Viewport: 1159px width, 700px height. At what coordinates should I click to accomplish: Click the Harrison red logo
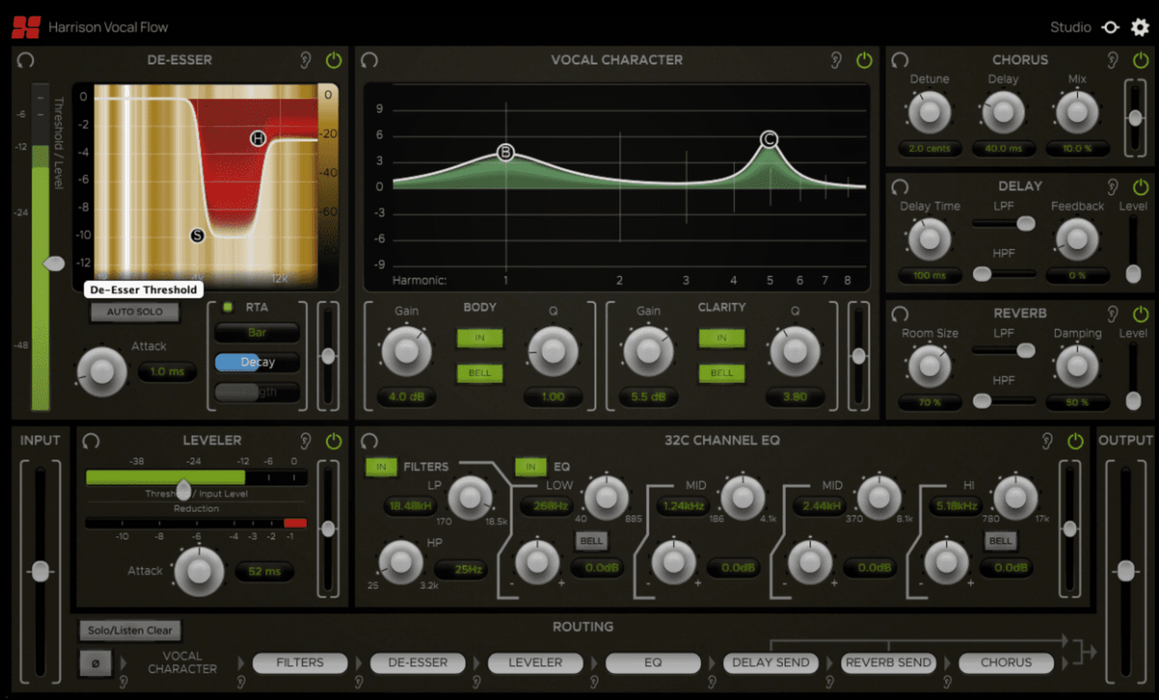(x=26, y=27)
